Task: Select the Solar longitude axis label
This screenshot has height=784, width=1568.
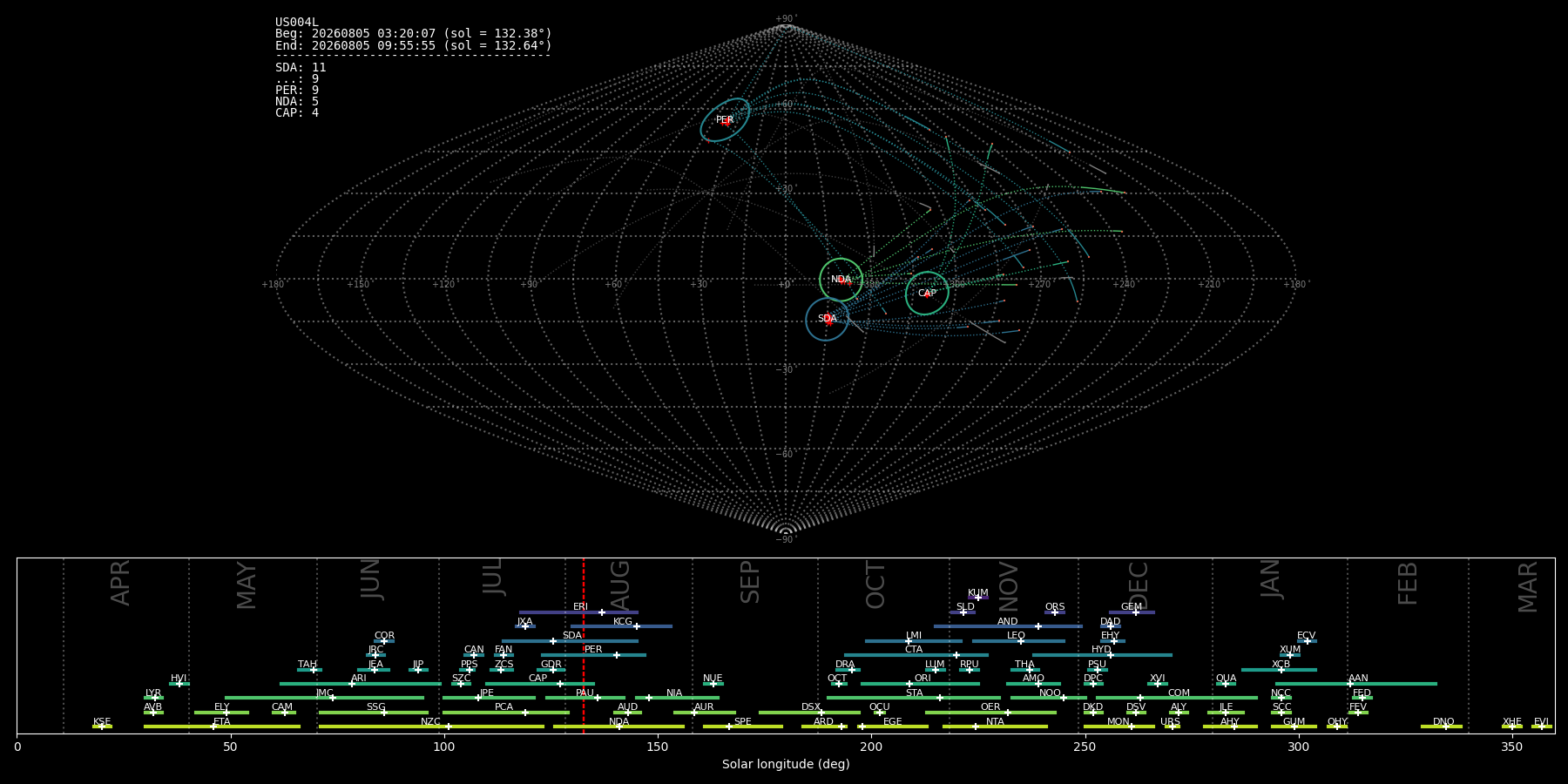Action: pyautogui.click(x=786, y=764)
